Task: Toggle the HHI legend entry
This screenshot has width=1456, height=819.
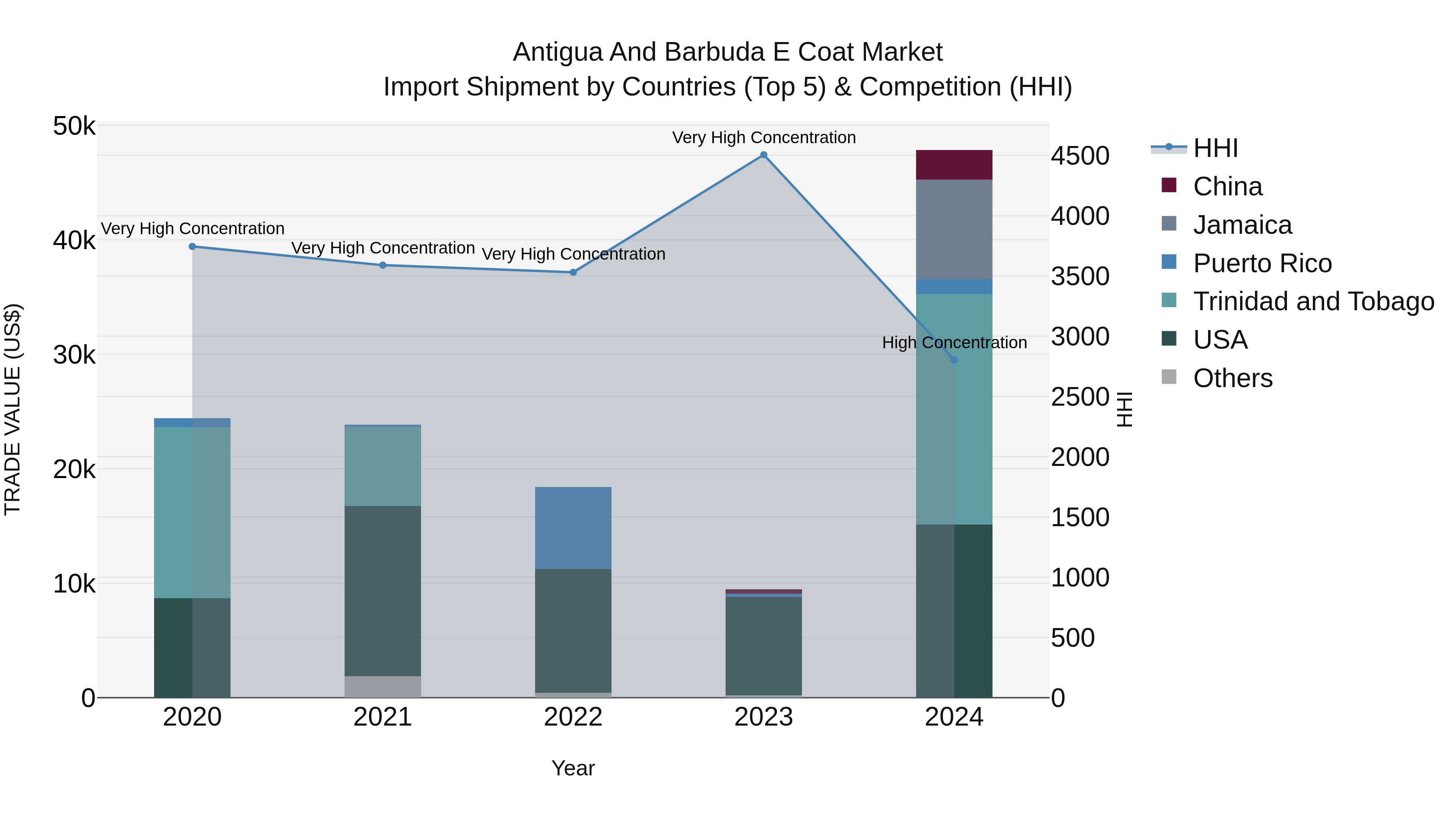Action: point(1195,148)
